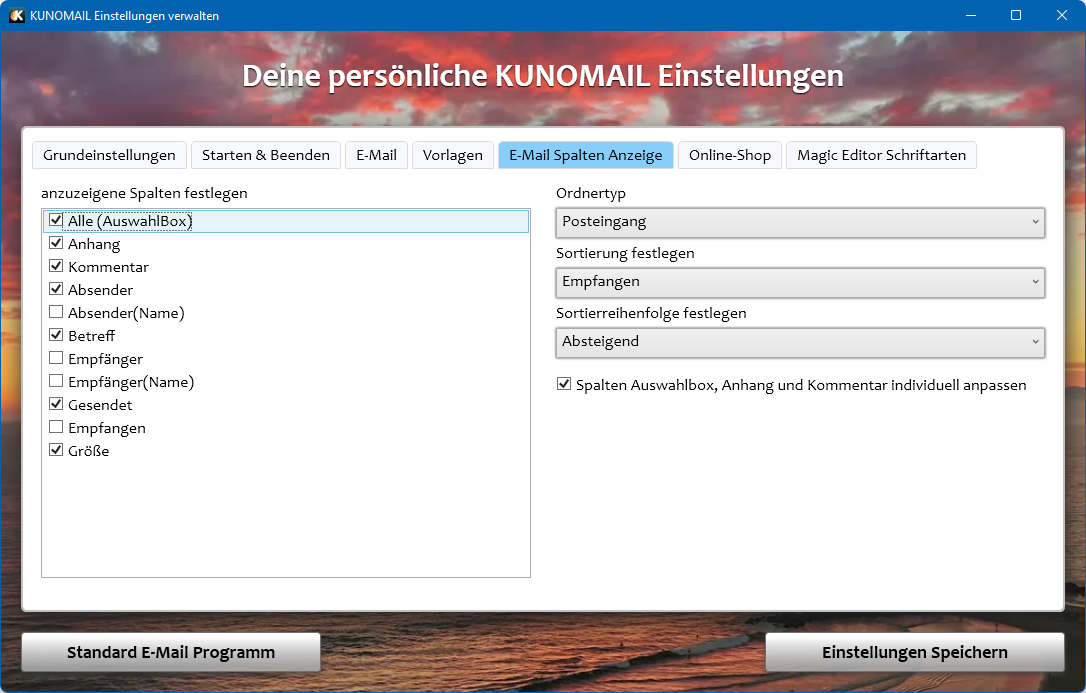Toggle the Alle (AuswahlBox) checkbox
The image size is (1086, 693).
pyautogui.click(x=56, y=221)
